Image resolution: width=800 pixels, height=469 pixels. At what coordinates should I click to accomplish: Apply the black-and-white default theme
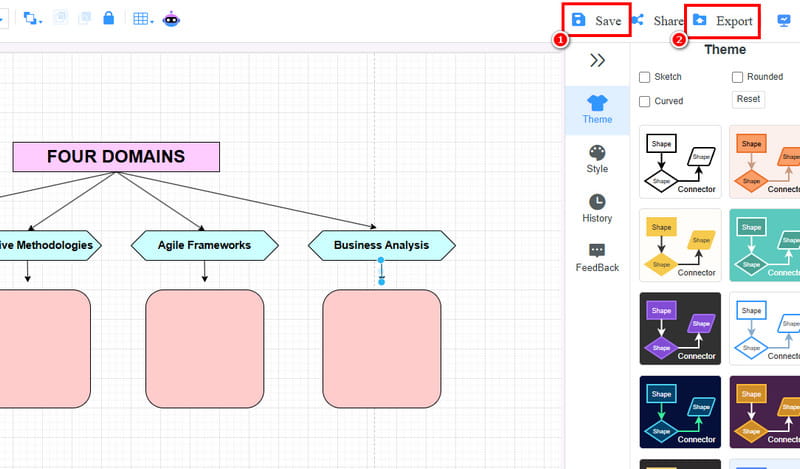(680, 162)
